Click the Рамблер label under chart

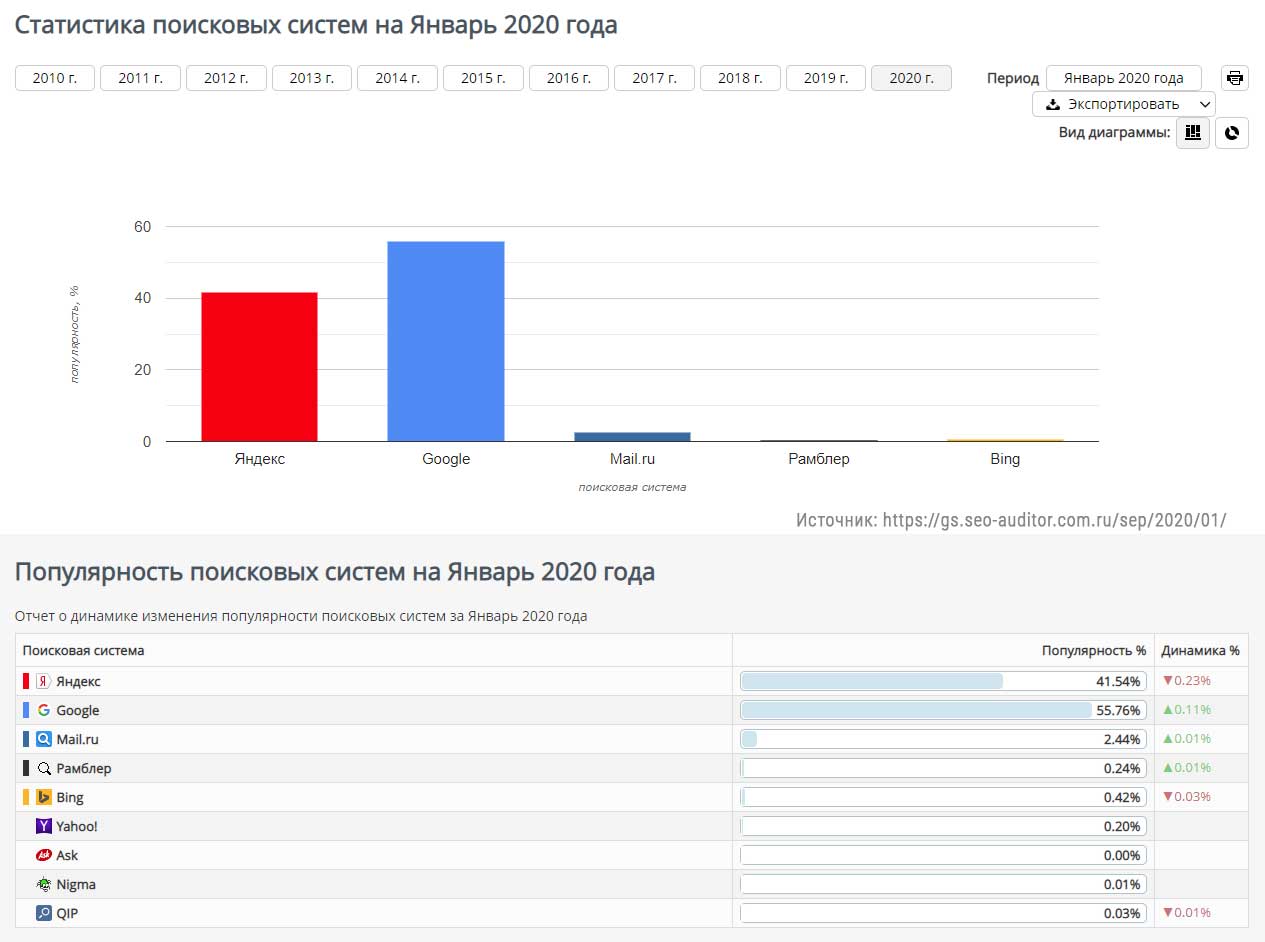[818, 459]
